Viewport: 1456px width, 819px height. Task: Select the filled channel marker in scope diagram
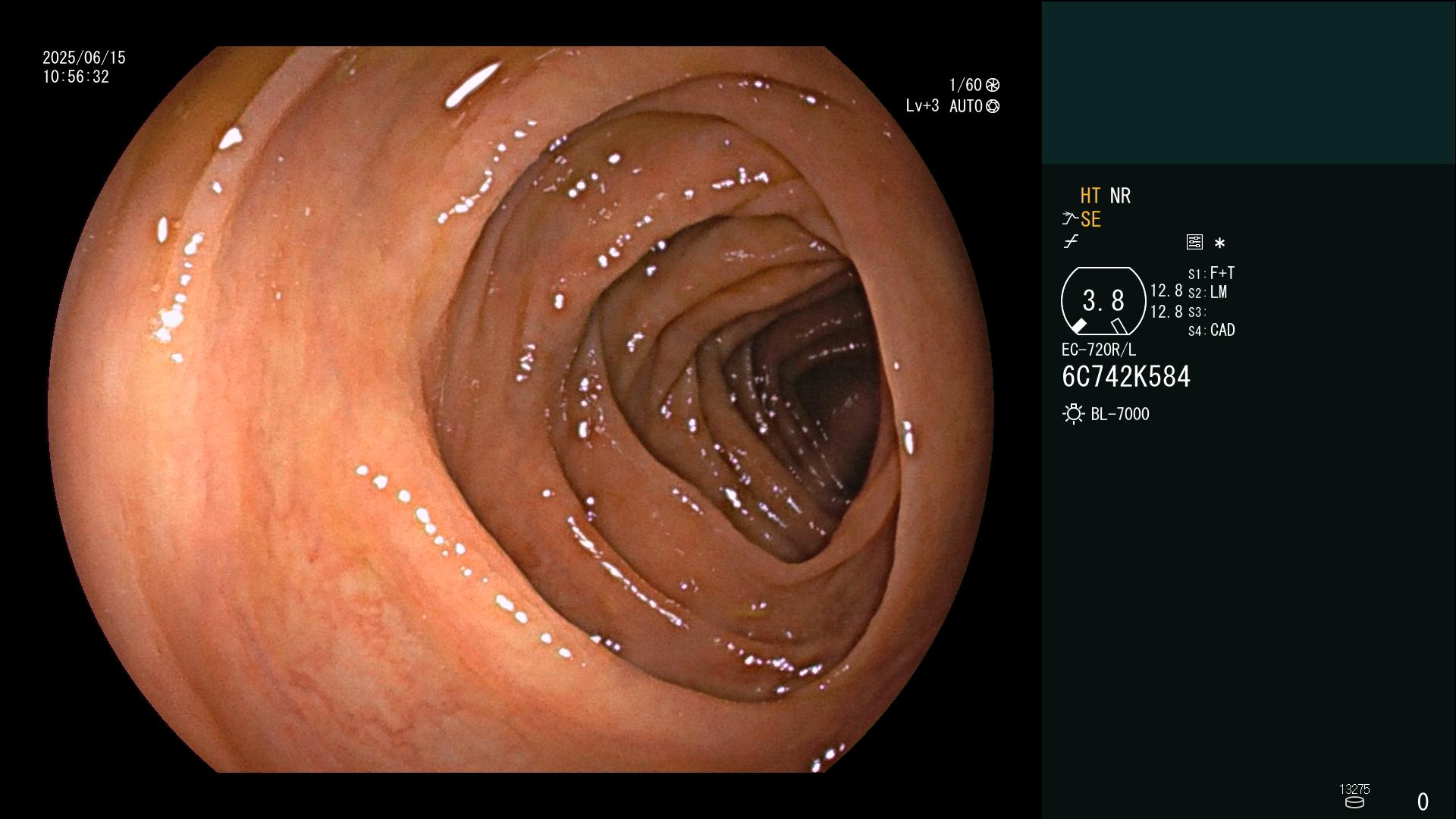(x=1078, y=326)
